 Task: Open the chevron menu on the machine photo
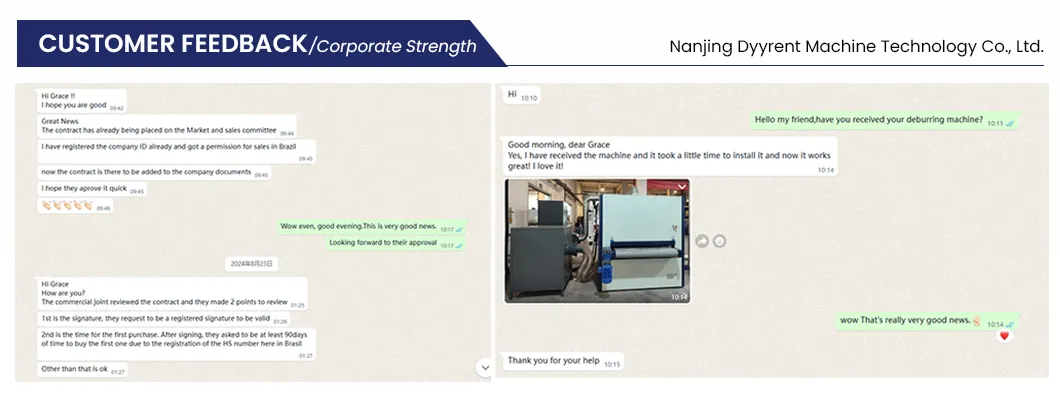[682, 187]
